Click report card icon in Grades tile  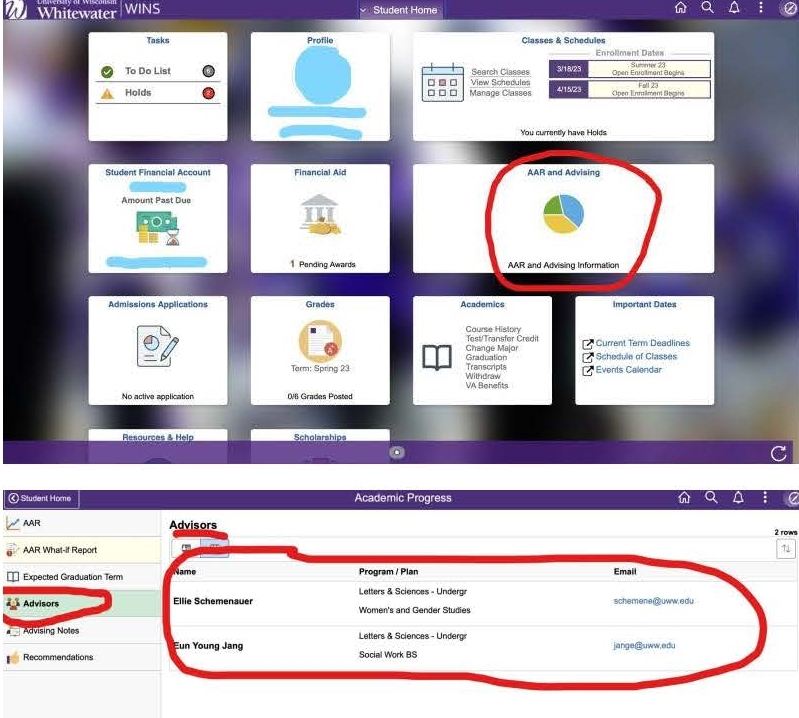coord(320,340)
